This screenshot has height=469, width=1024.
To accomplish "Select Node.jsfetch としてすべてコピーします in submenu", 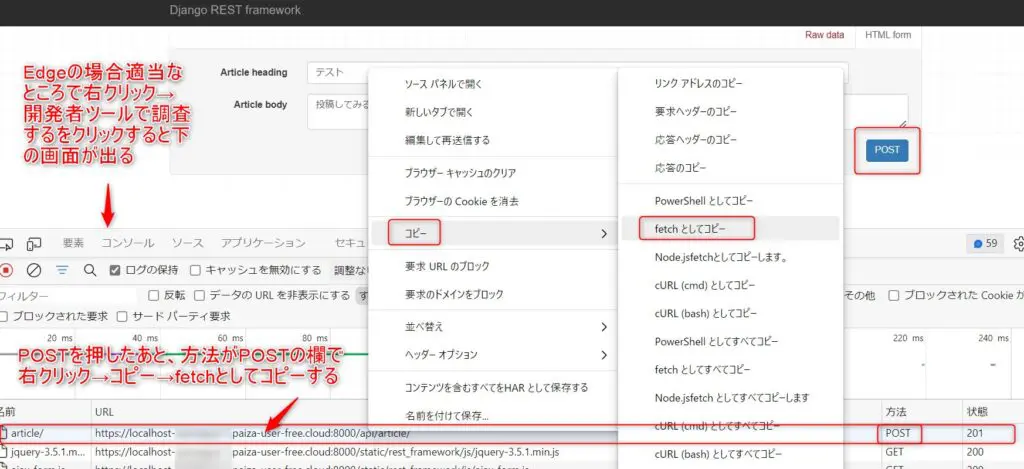I will point(730,398).
